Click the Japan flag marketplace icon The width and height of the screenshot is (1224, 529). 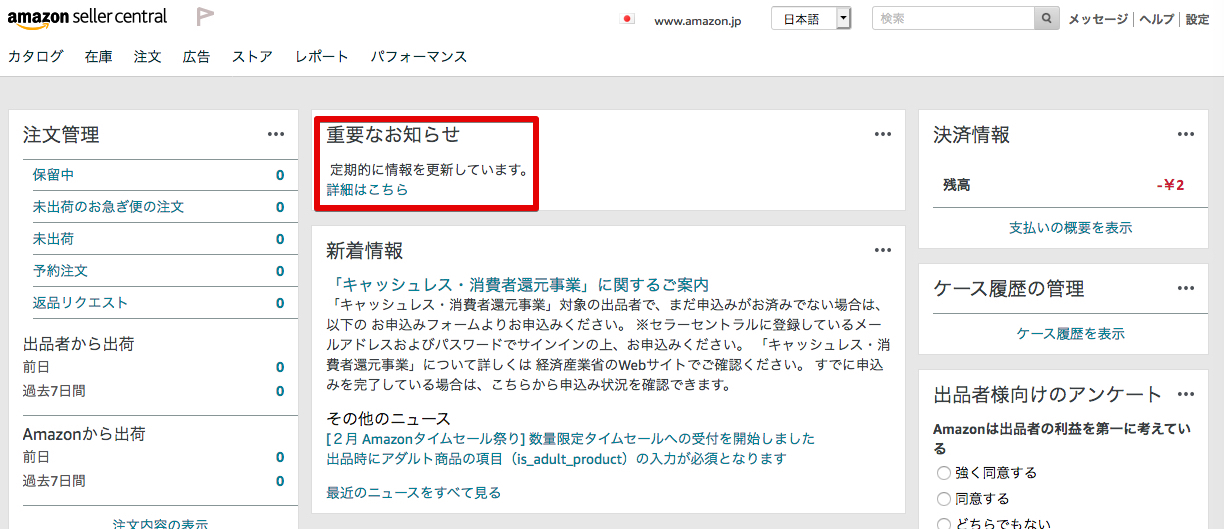tap(628, 19)
